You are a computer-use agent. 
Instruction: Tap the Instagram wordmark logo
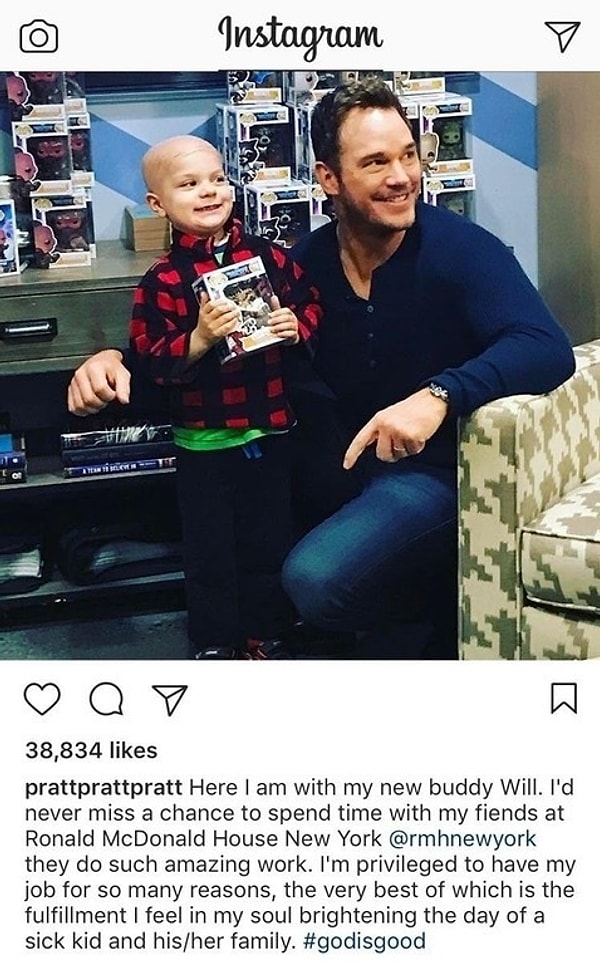301,37
